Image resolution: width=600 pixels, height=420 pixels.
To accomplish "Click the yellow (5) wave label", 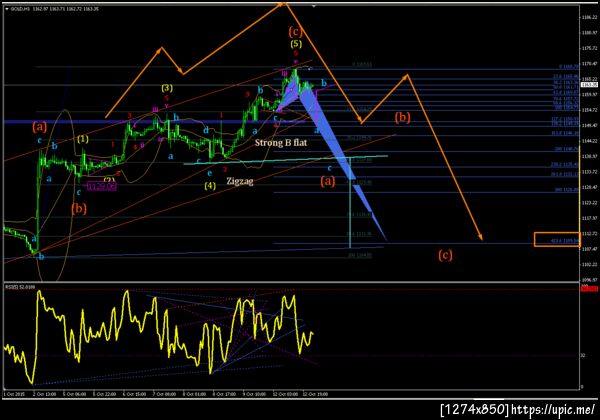I will tap(296, 44).
